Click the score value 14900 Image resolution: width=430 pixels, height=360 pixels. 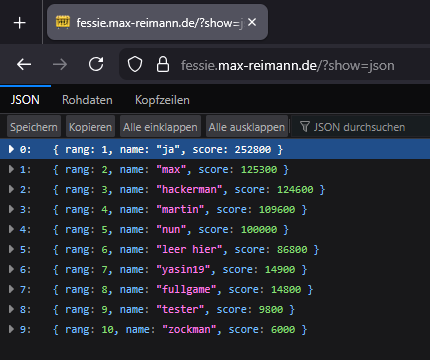280,269
